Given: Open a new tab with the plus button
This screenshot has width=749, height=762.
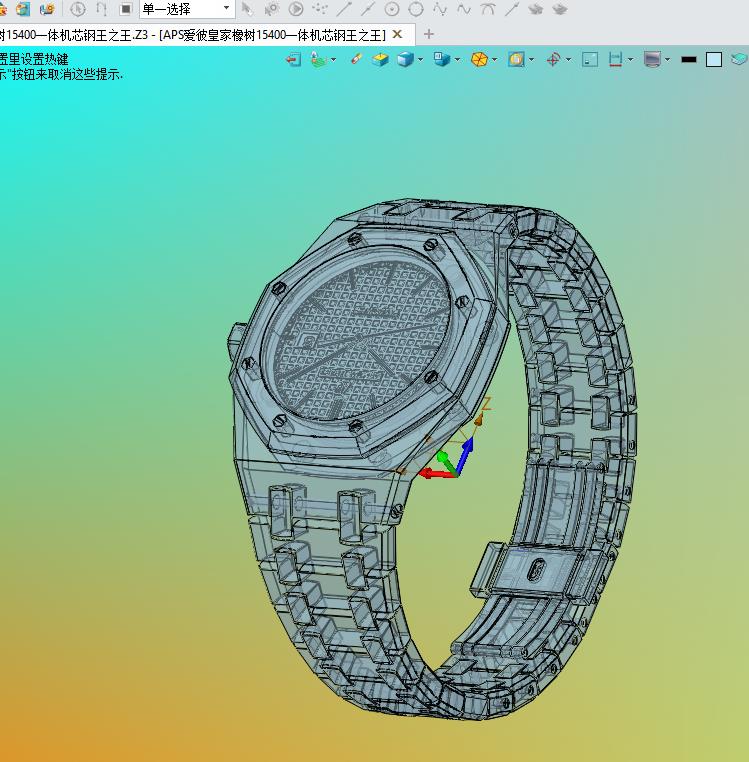Looking at the screenshot, I should pyautogui.click(x=429, y=35).
